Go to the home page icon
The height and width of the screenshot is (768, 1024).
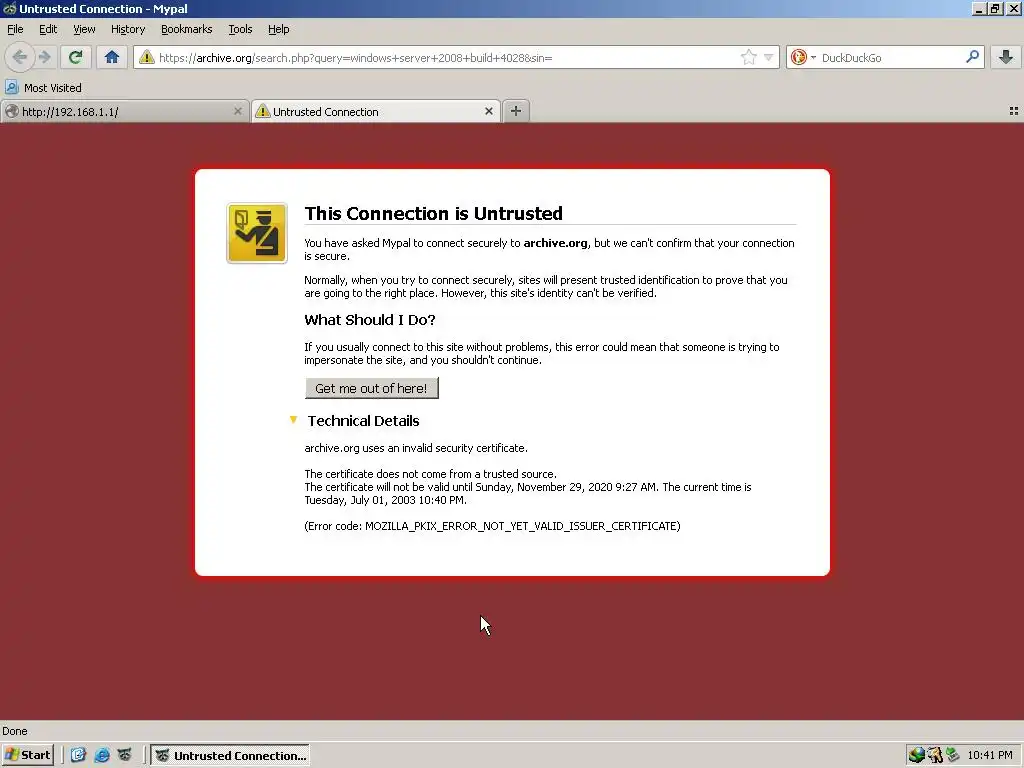[112, 57]
